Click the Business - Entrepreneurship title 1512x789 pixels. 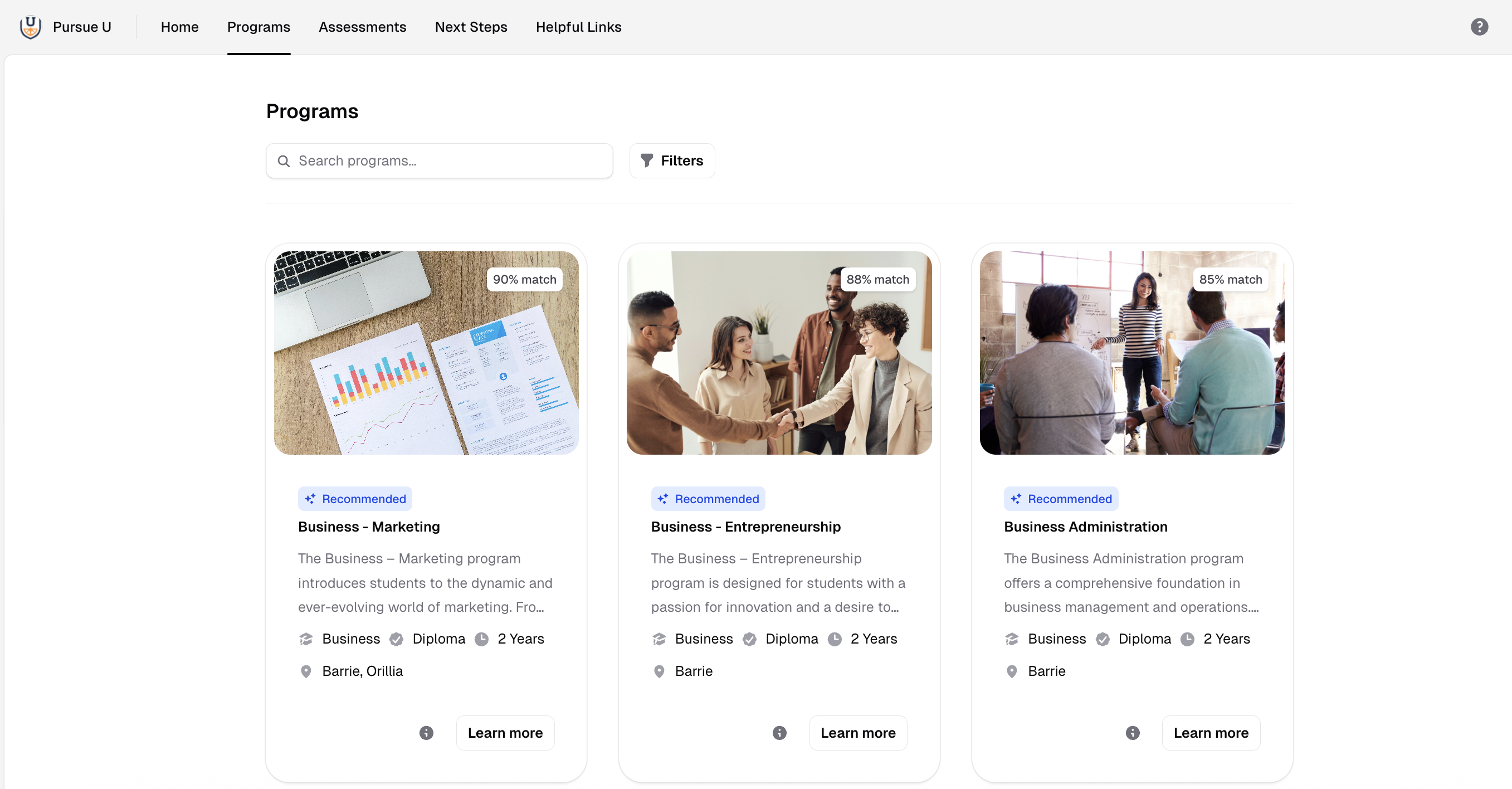[x=745, y=527]
